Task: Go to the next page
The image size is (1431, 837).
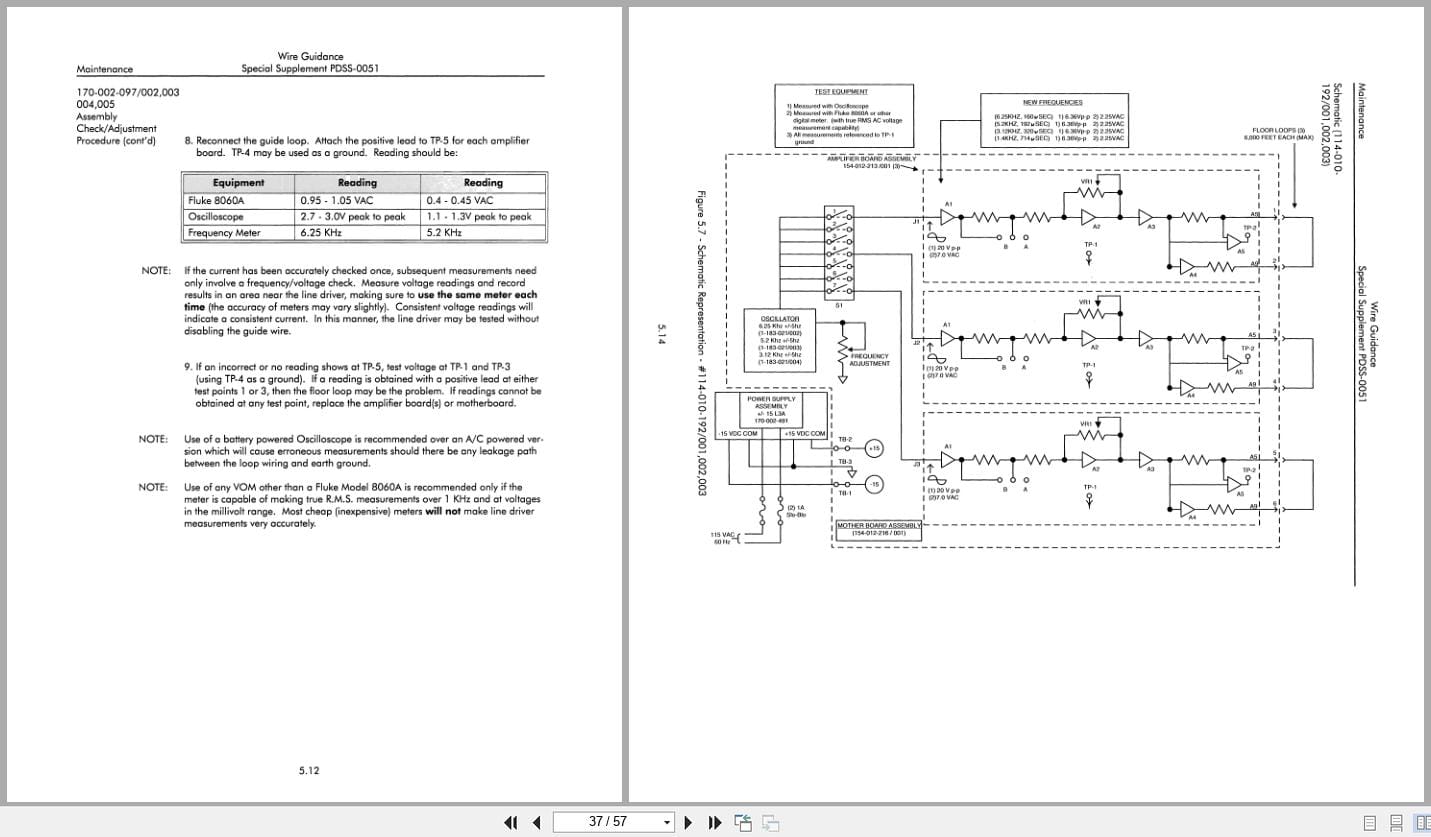Action: click(x=688, y=822)
